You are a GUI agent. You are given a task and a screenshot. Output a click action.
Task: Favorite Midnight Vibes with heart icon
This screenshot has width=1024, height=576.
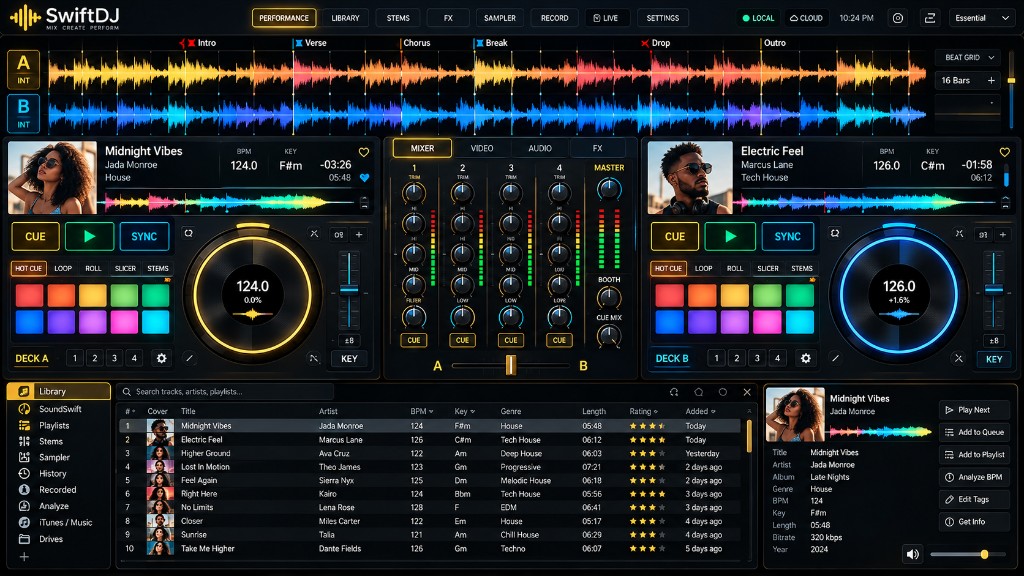point(364,152)
